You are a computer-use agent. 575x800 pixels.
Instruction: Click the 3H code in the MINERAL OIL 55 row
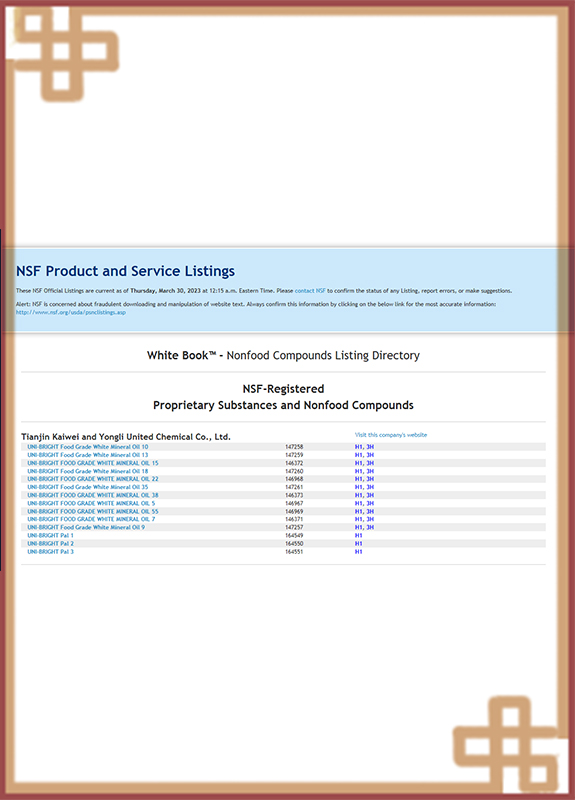370,511
